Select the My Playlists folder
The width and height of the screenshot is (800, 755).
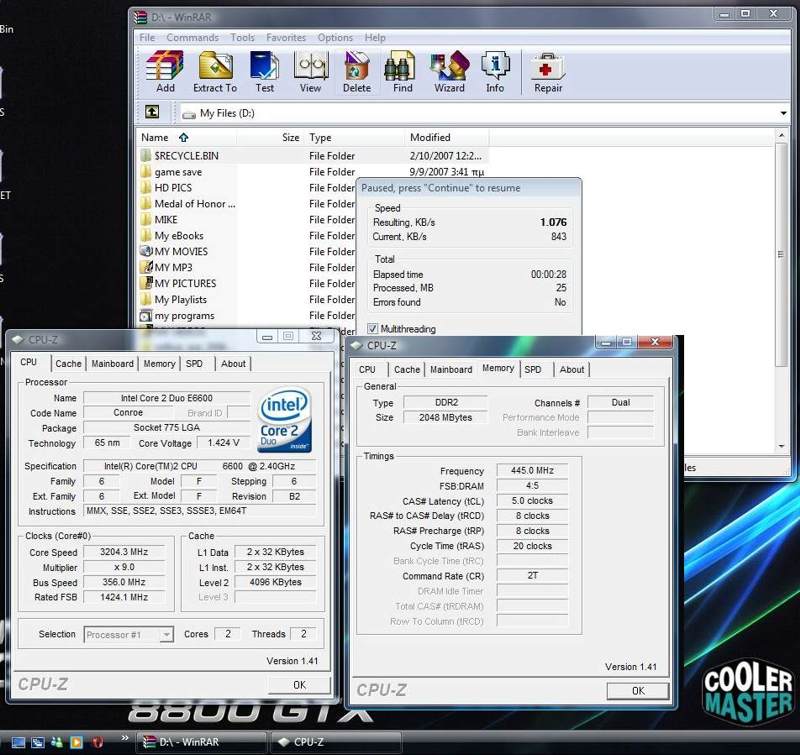173,299
